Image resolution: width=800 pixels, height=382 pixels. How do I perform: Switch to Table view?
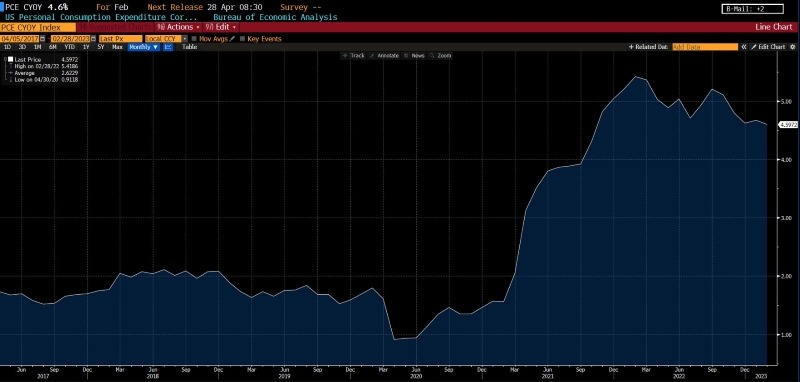point(190,47)
